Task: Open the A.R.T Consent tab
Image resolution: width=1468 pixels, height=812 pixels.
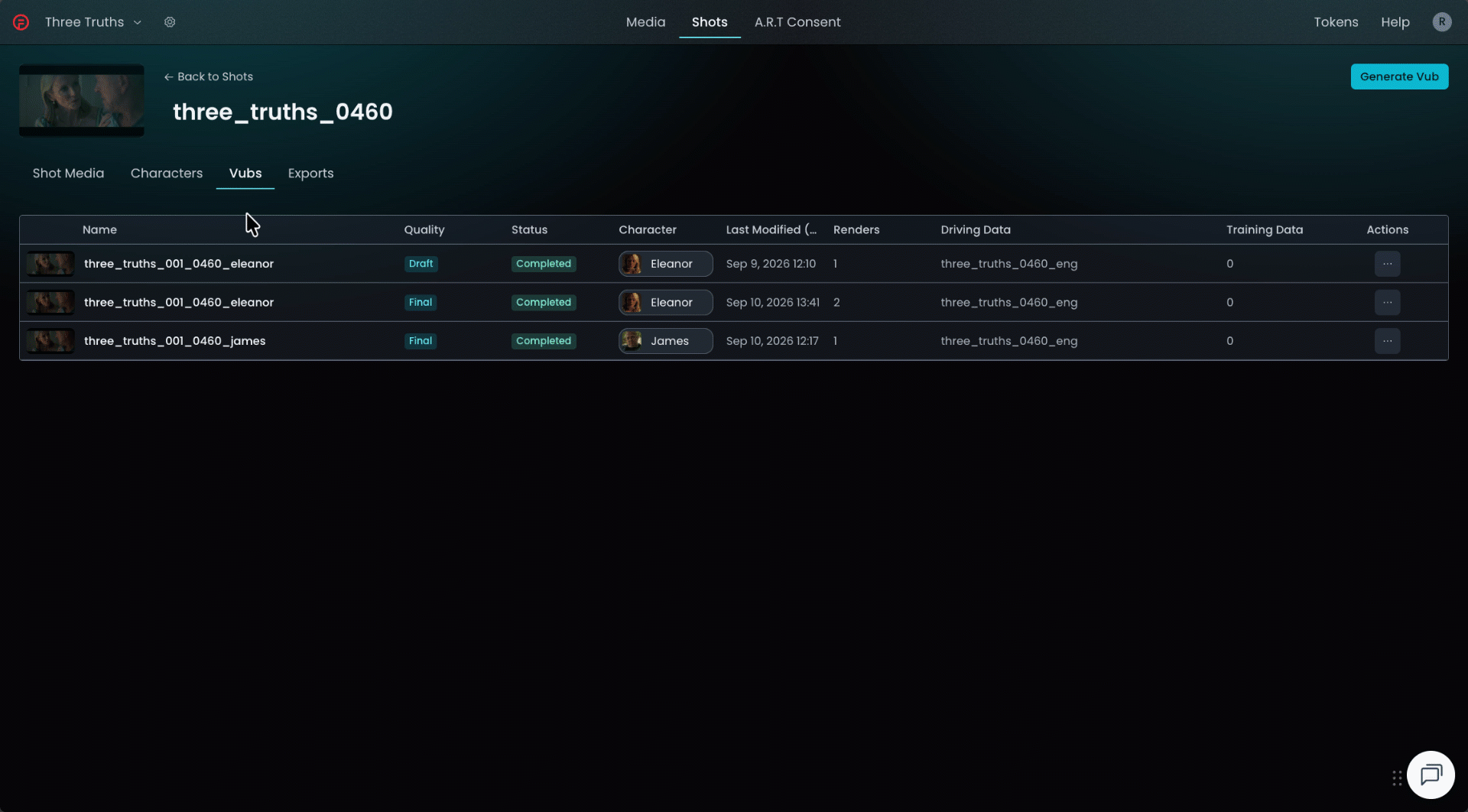Action: (797, 22)
